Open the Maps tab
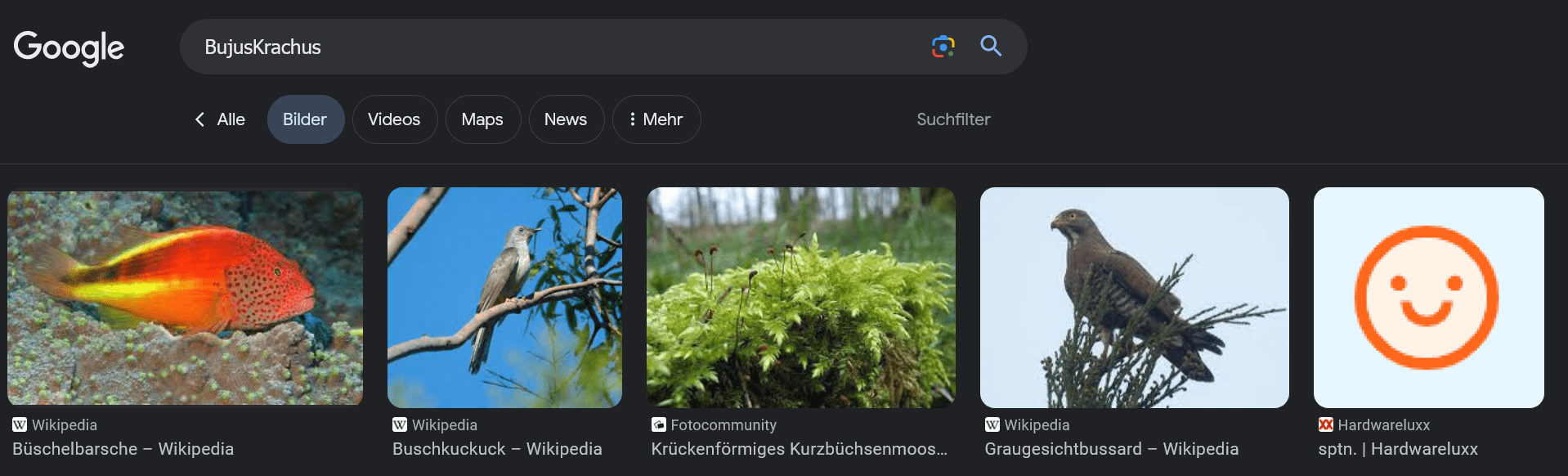 pos(482,119)
